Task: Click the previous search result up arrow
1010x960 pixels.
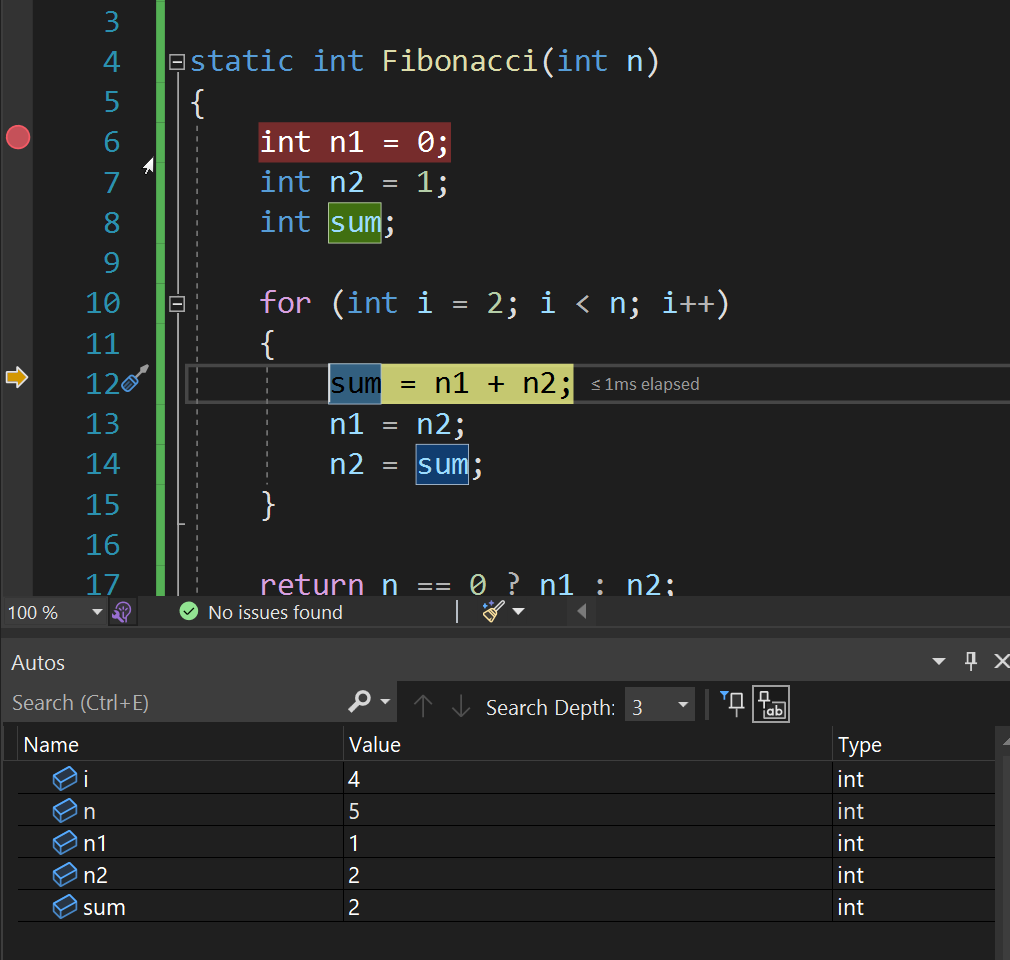Action: pos(423,706)
